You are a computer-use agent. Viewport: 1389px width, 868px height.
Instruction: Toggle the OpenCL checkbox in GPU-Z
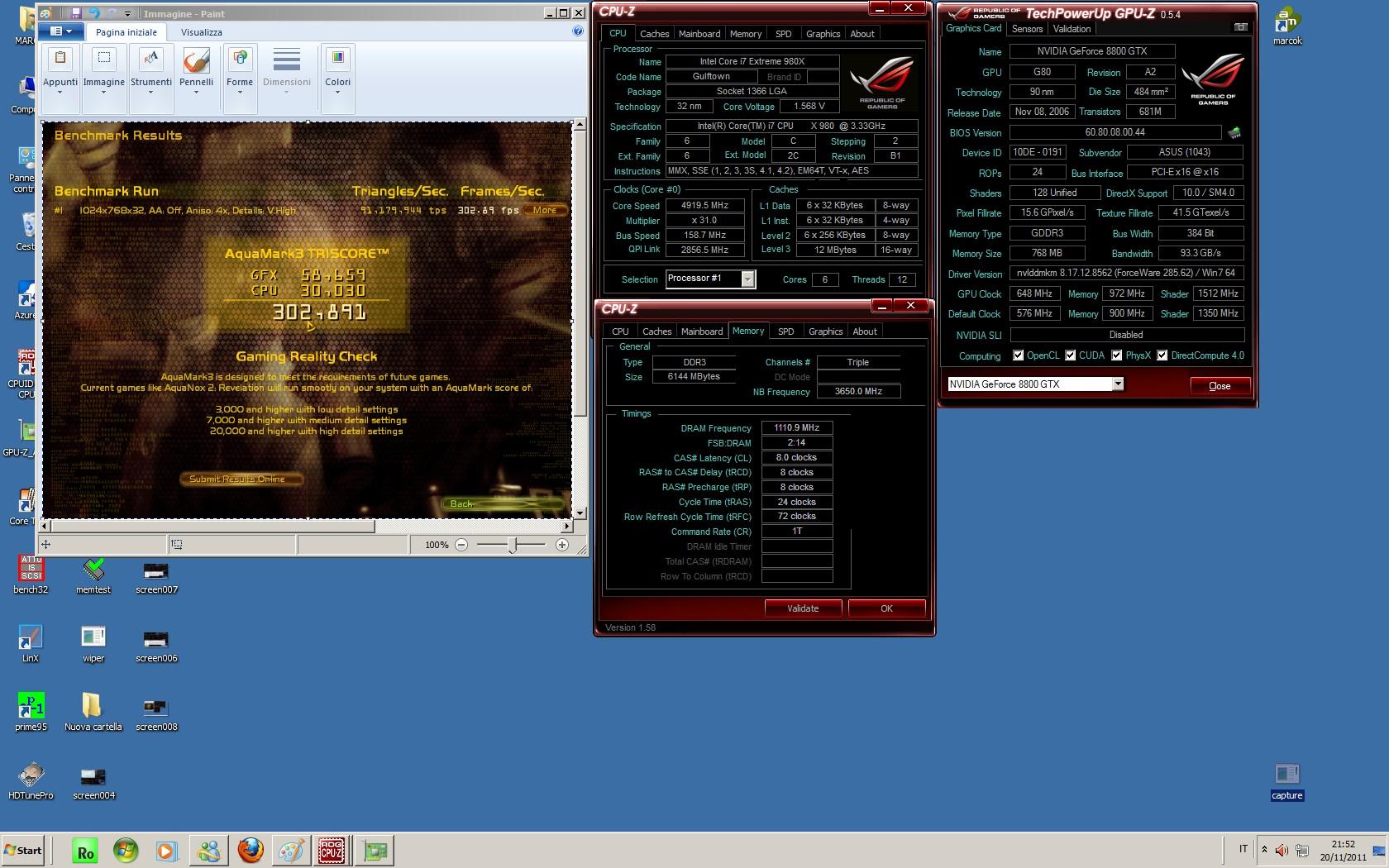[x=1018, y=355]
